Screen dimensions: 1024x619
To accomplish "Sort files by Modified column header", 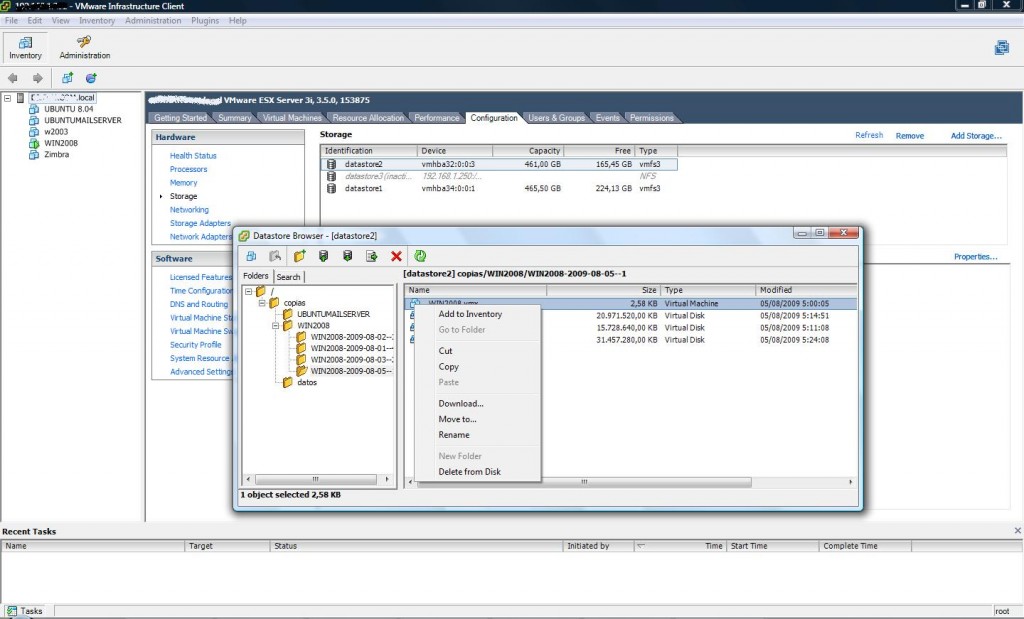I will point(806,290).
